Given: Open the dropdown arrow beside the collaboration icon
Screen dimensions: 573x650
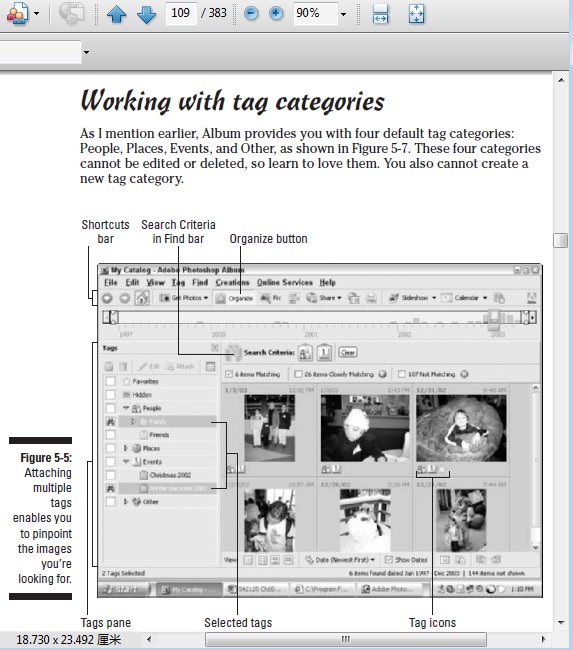Looking at the screenshot, I should pos(36,14).
